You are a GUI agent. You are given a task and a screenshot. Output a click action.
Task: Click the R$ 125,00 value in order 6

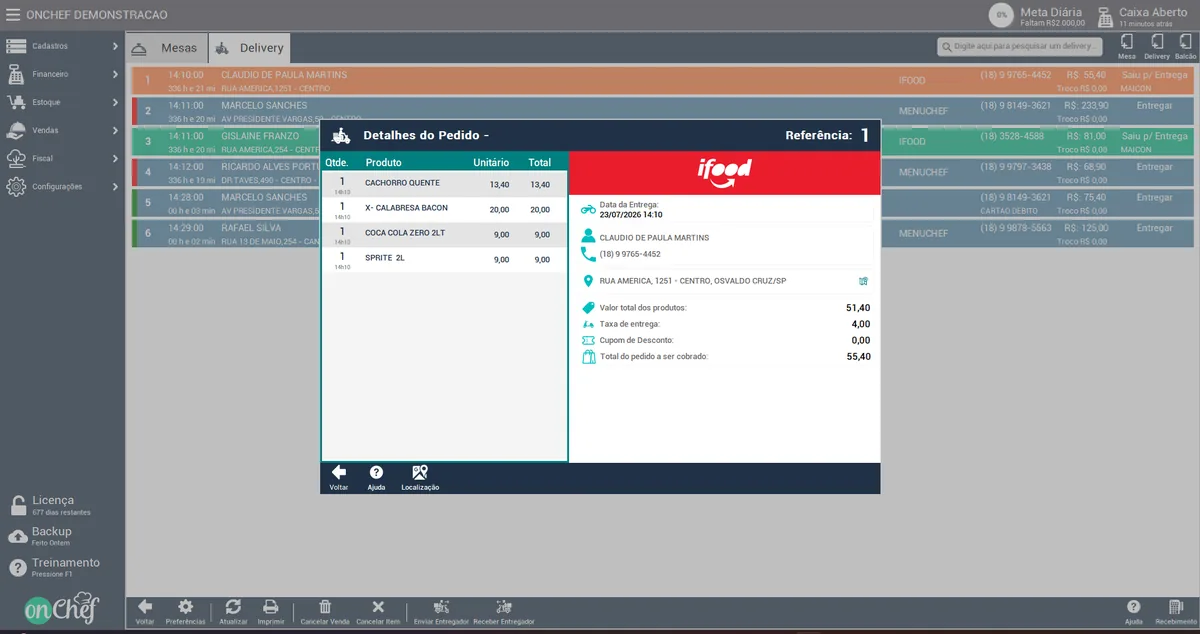pos(1088,228)
